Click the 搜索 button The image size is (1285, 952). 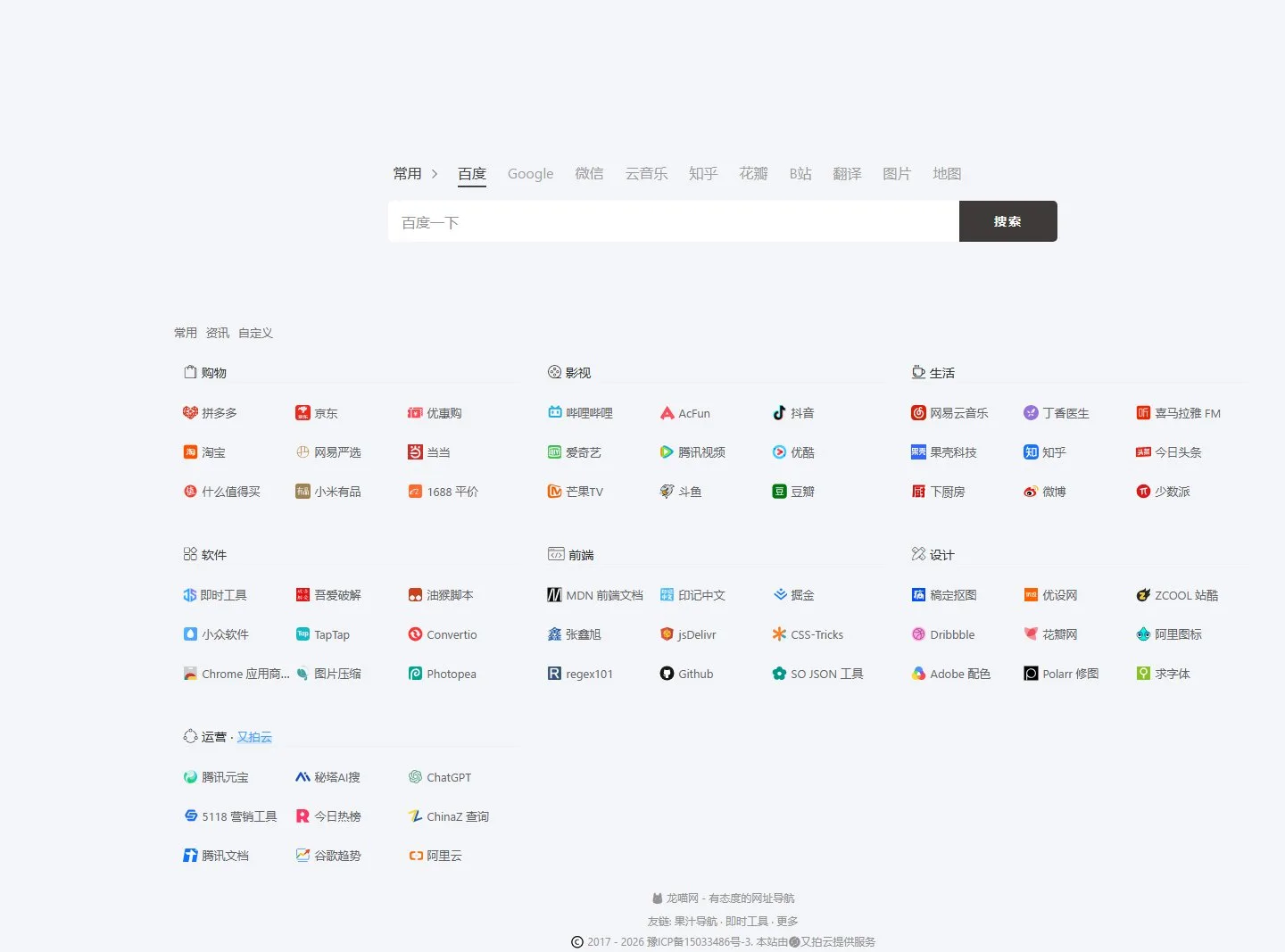pyautogui.click(x=1008, y=221)
